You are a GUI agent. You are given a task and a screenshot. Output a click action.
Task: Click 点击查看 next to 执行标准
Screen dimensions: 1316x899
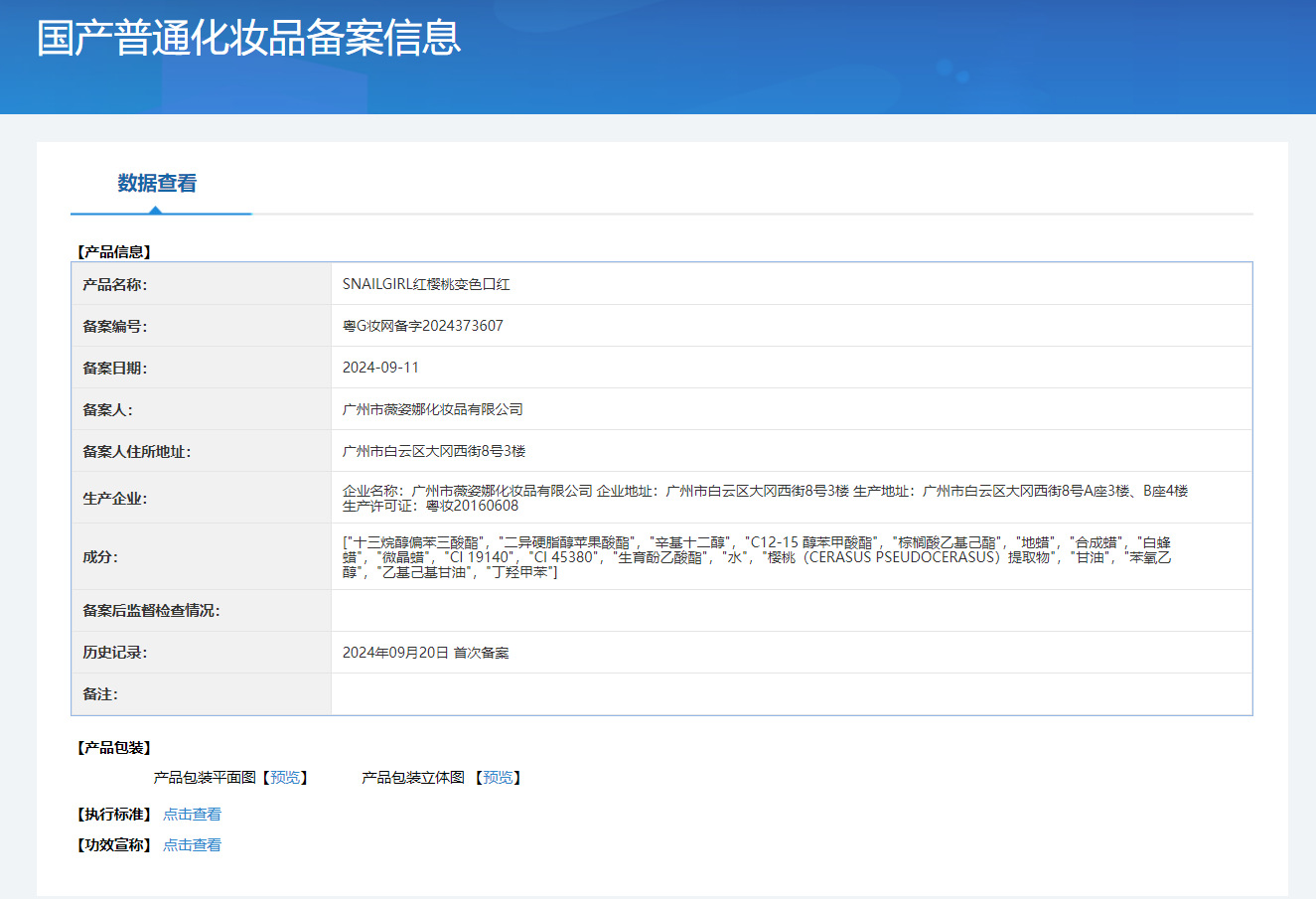pyautogui.click(x=192, y=815)
